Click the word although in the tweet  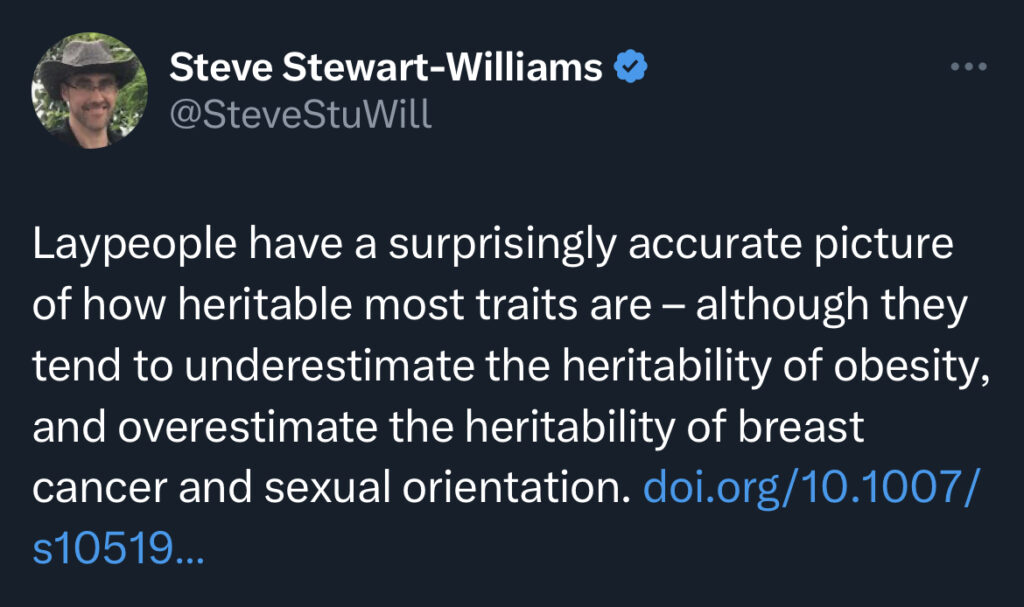coord(782,306)
